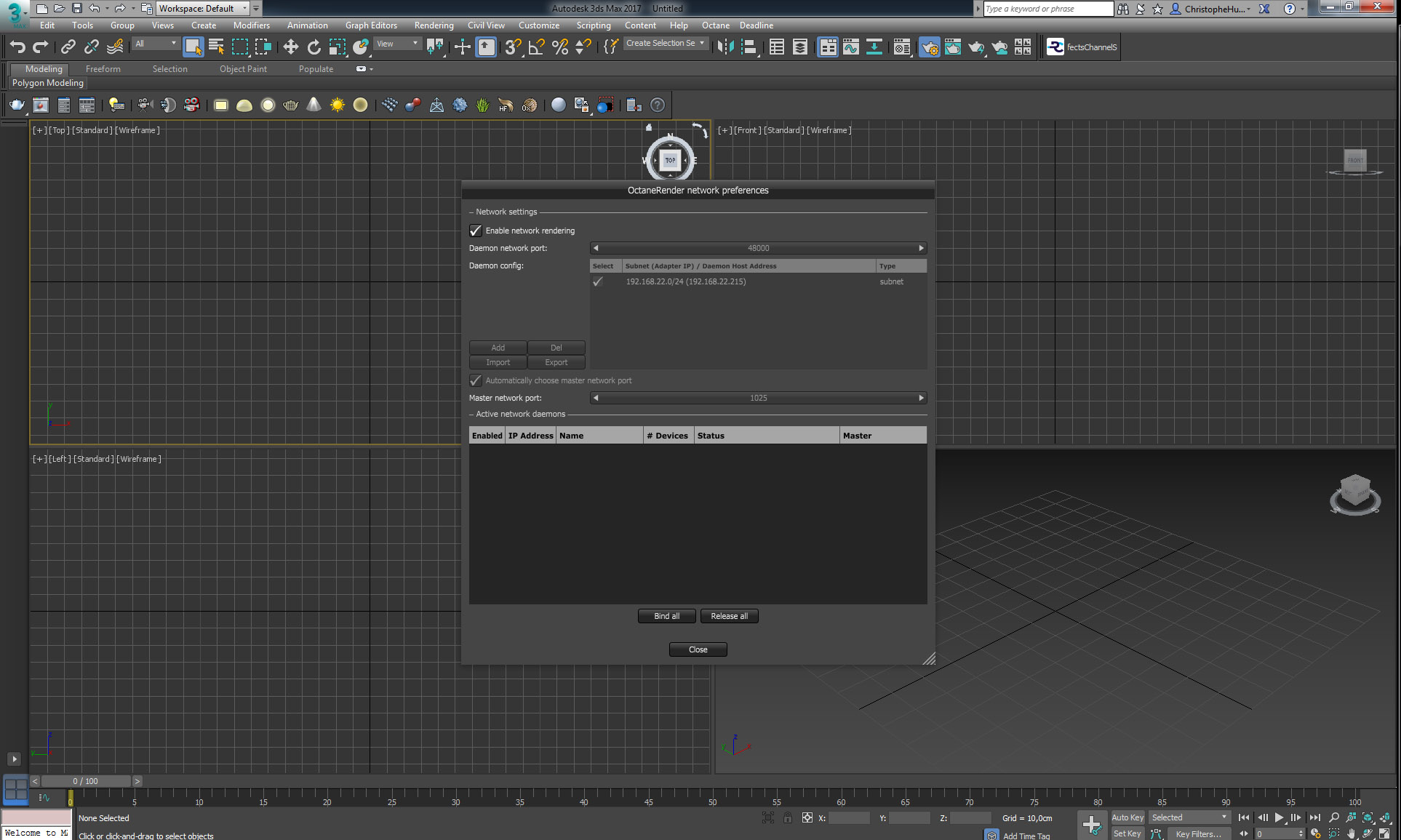
Task: Click the Octane teapot render icon
Action: pos(17,105)
